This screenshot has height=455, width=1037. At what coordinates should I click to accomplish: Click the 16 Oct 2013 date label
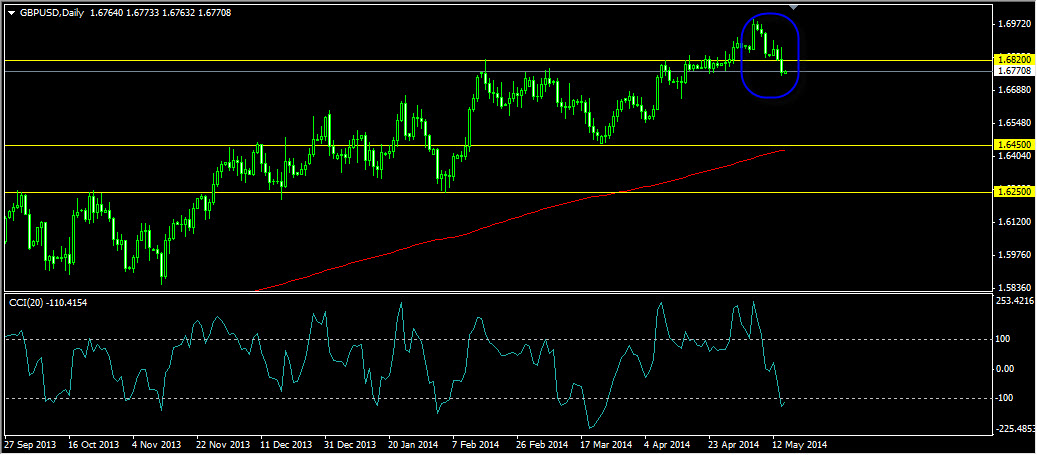point(93,444)
